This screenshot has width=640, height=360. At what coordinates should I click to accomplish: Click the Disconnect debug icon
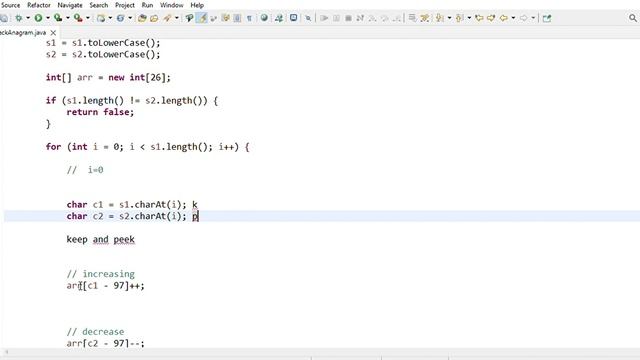pyautogui.click(x=360, y=18)
